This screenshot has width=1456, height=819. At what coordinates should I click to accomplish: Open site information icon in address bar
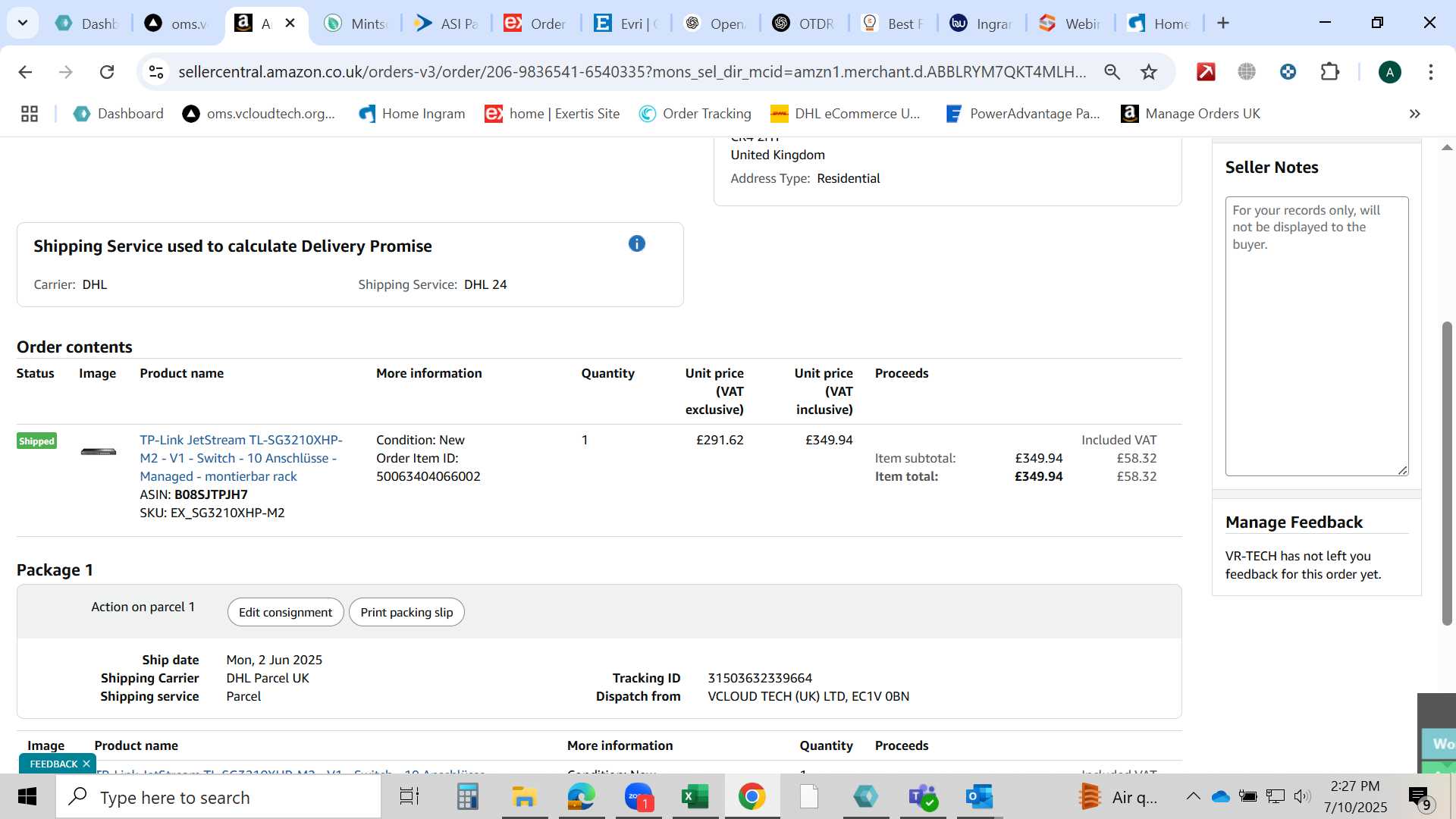pyautogui.click(x=156, y=72)
